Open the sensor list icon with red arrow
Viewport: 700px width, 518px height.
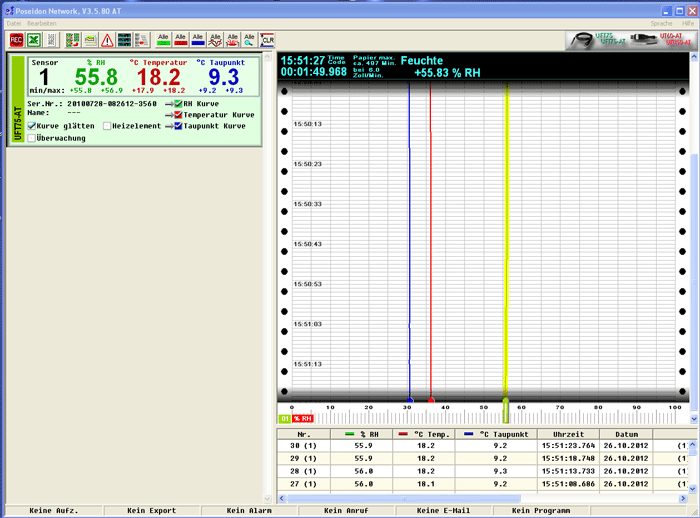point(72,40)
